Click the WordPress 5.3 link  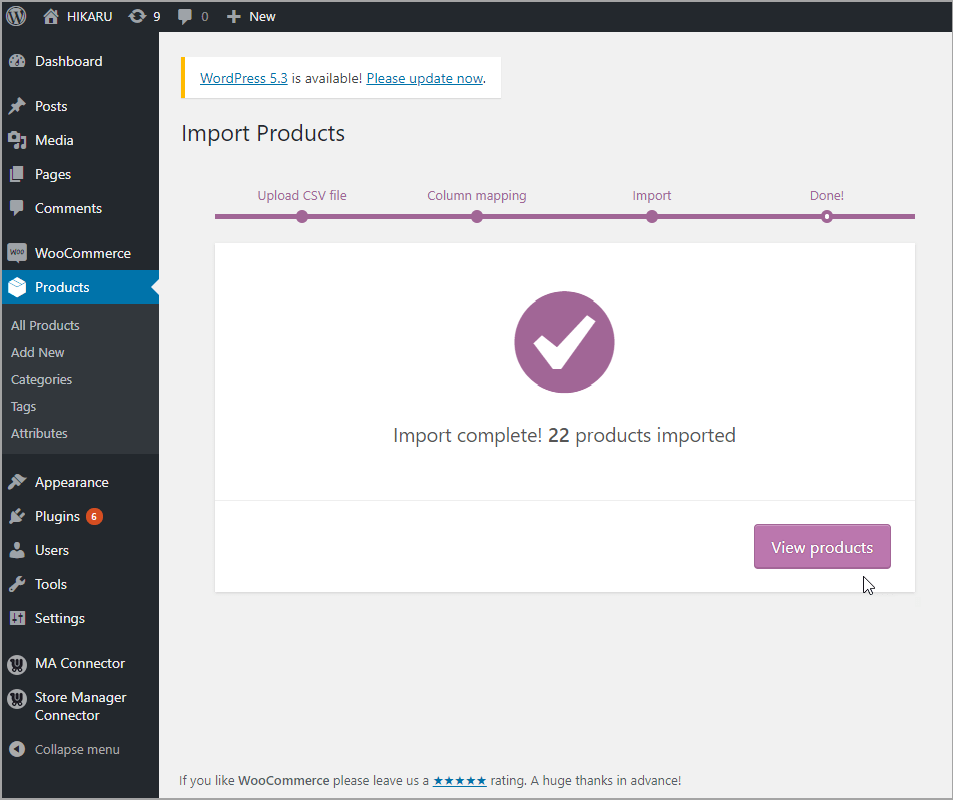pos(244,78)
